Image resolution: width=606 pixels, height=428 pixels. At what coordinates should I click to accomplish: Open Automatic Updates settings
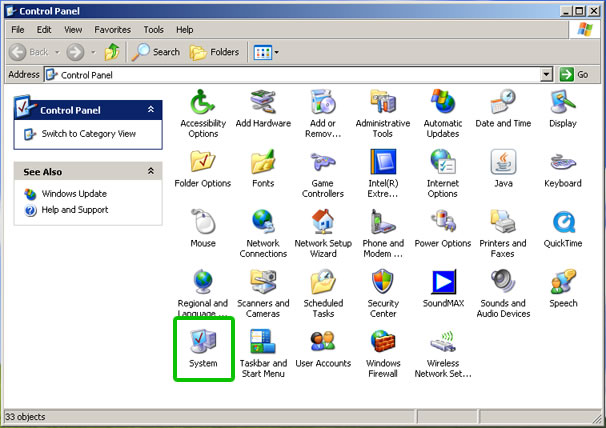(443, 114)
